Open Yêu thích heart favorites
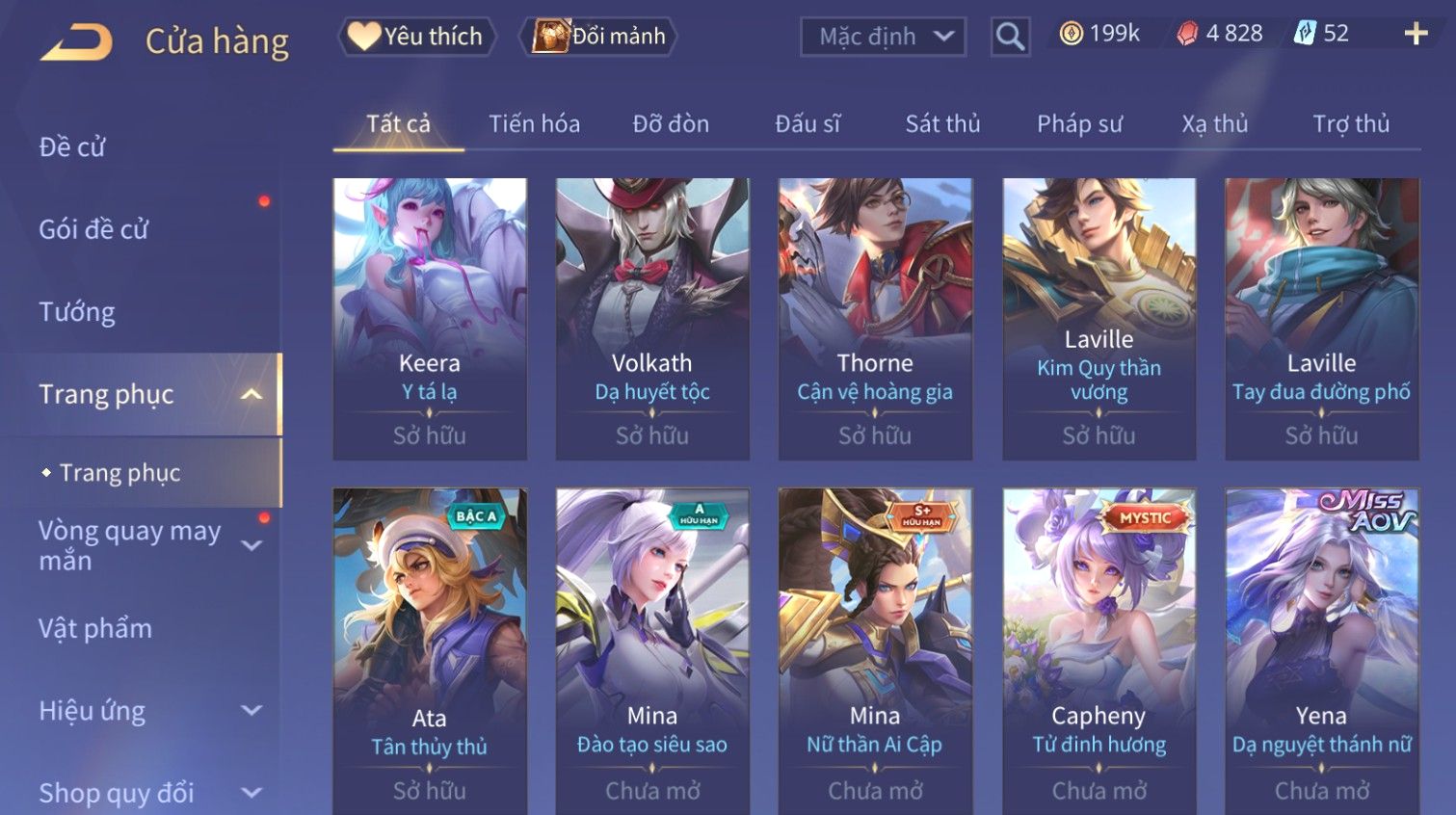This screenshot has height=815, width=1456. click(x=416, y=37)
